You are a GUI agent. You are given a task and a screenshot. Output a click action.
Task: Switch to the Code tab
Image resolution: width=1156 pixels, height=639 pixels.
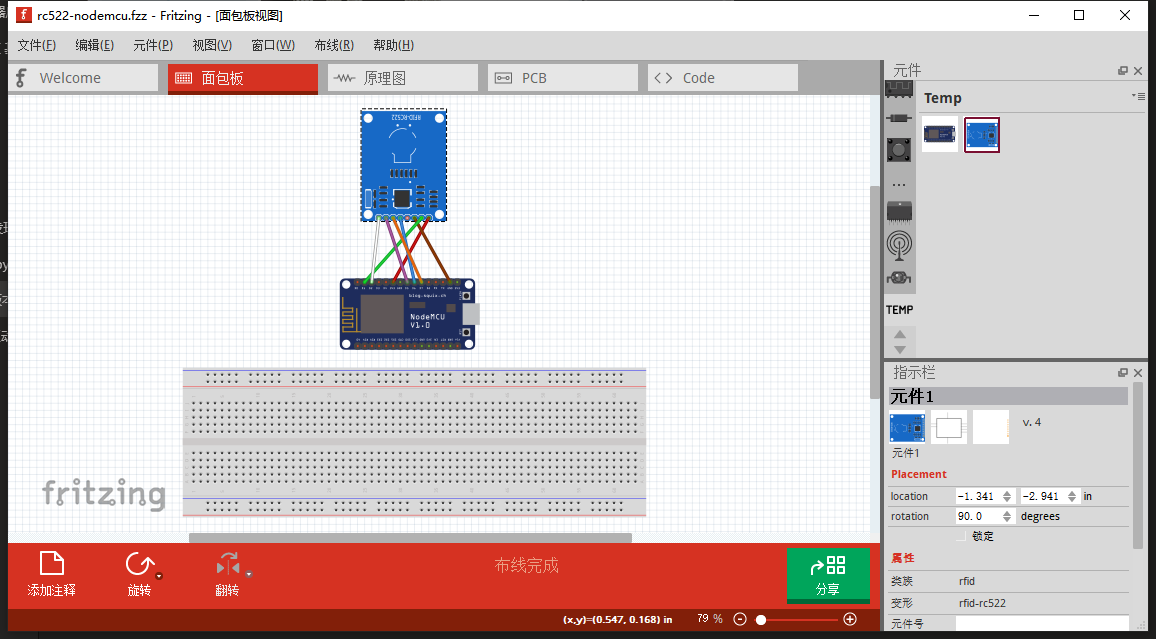coord(722,77)
